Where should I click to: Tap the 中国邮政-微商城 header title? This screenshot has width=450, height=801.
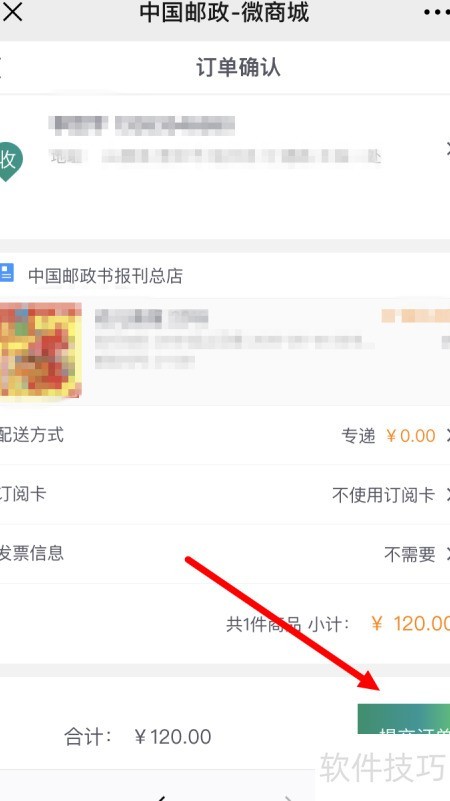(x=224, y=12)
